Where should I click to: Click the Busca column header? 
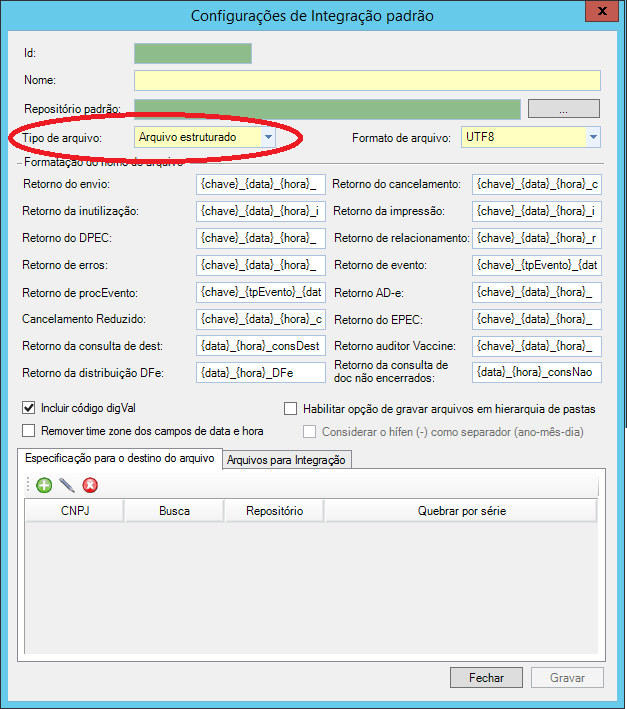pyautogui.click(x=174, y=511)
